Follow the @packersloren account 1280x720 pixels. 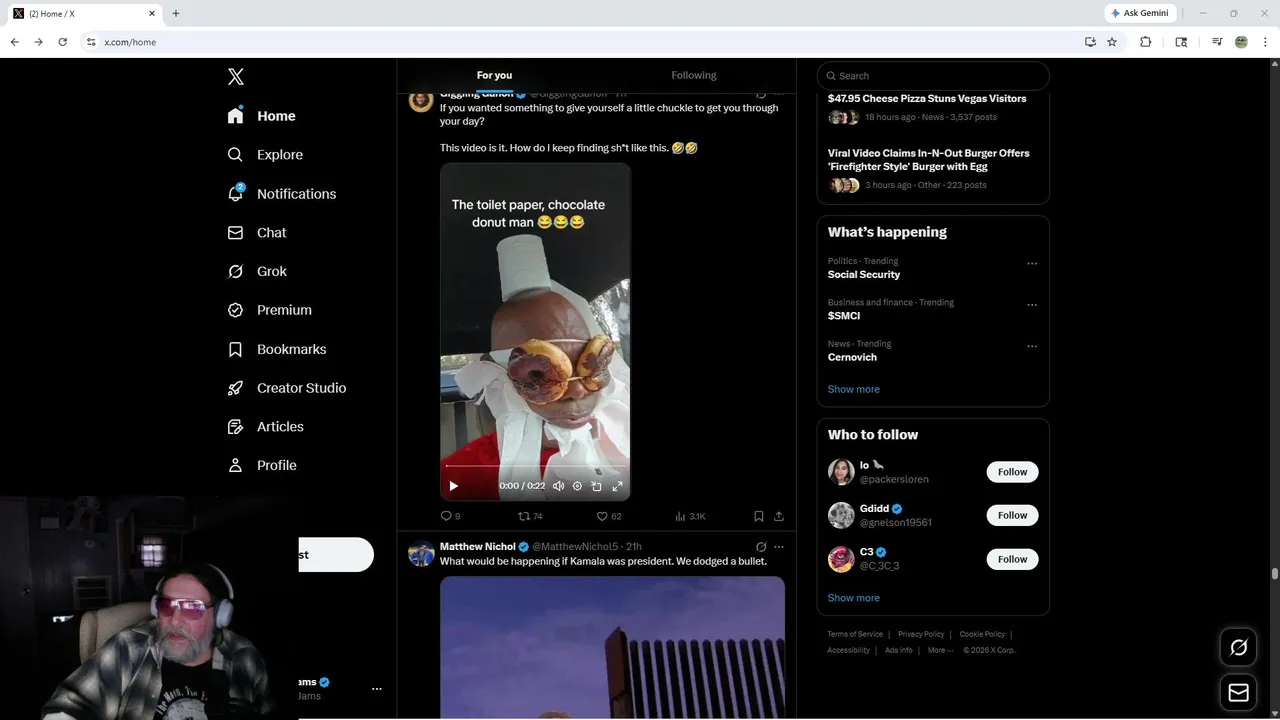[1012, 472]
